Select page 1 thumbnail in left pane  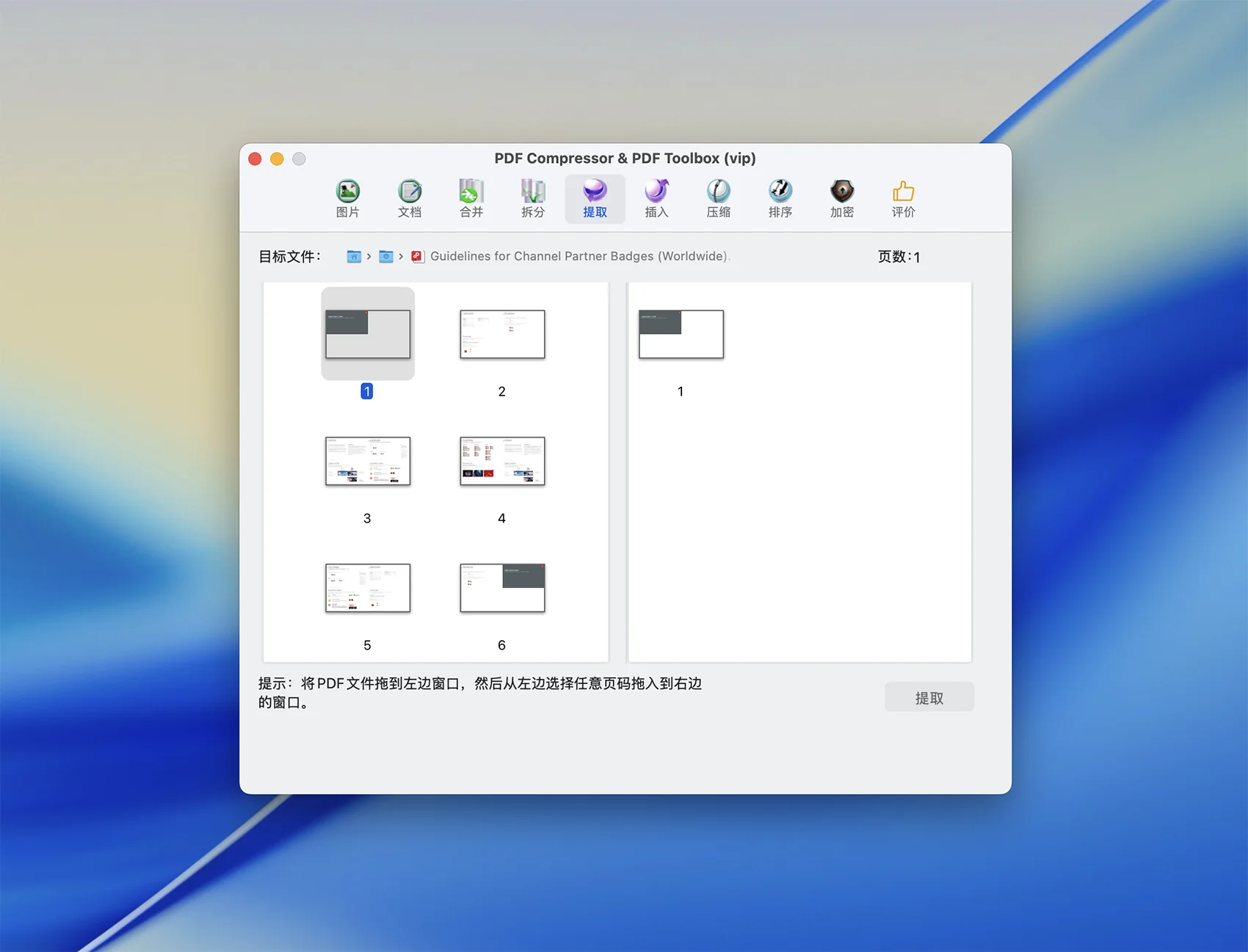(368, 334)
